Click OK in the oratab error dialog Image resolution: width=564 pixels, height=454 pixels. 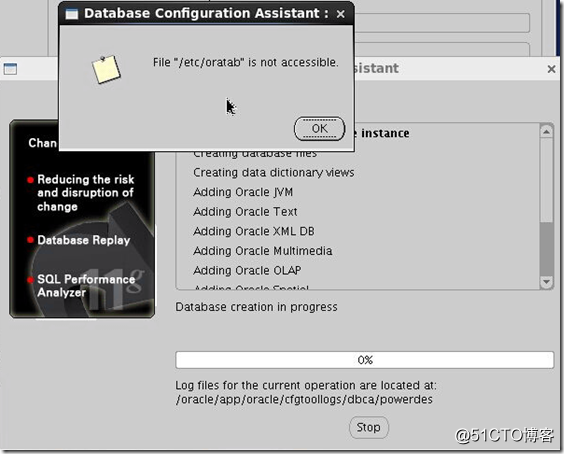click(x=319, y=128)
